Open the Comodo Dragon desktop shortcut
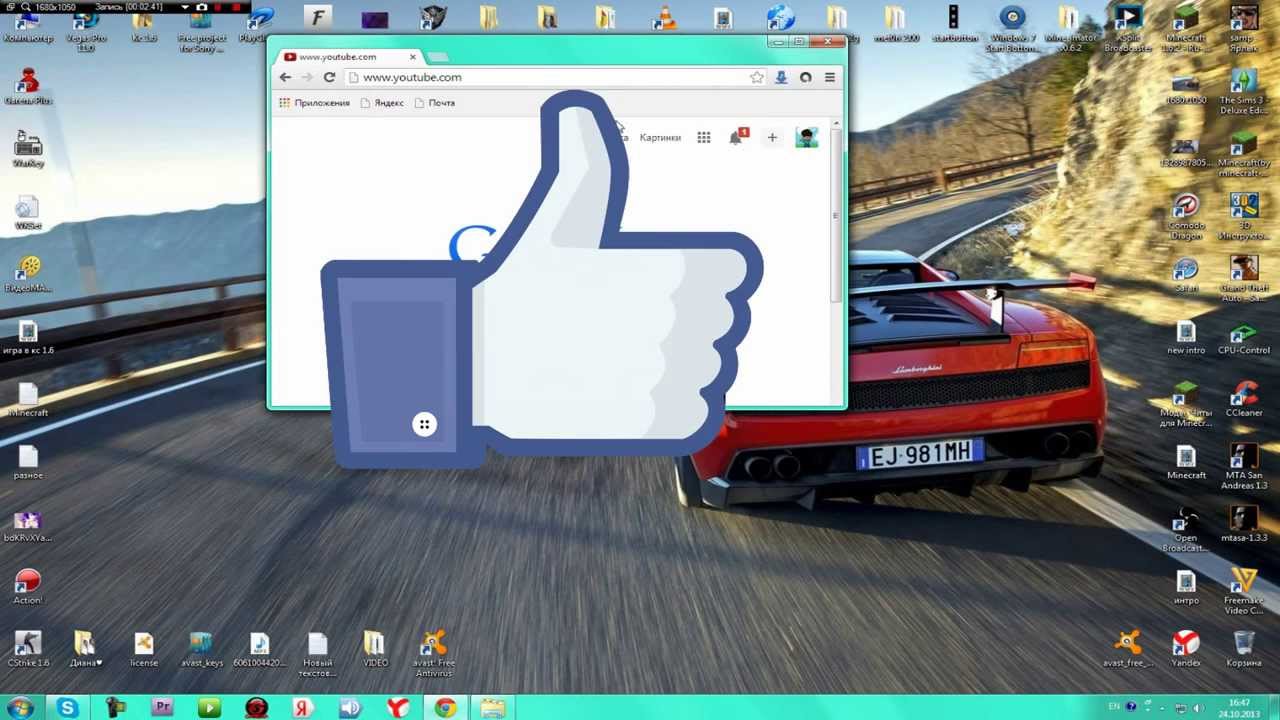The width and height of the screenshot is (1280, 720). (x=1186, y=216)
